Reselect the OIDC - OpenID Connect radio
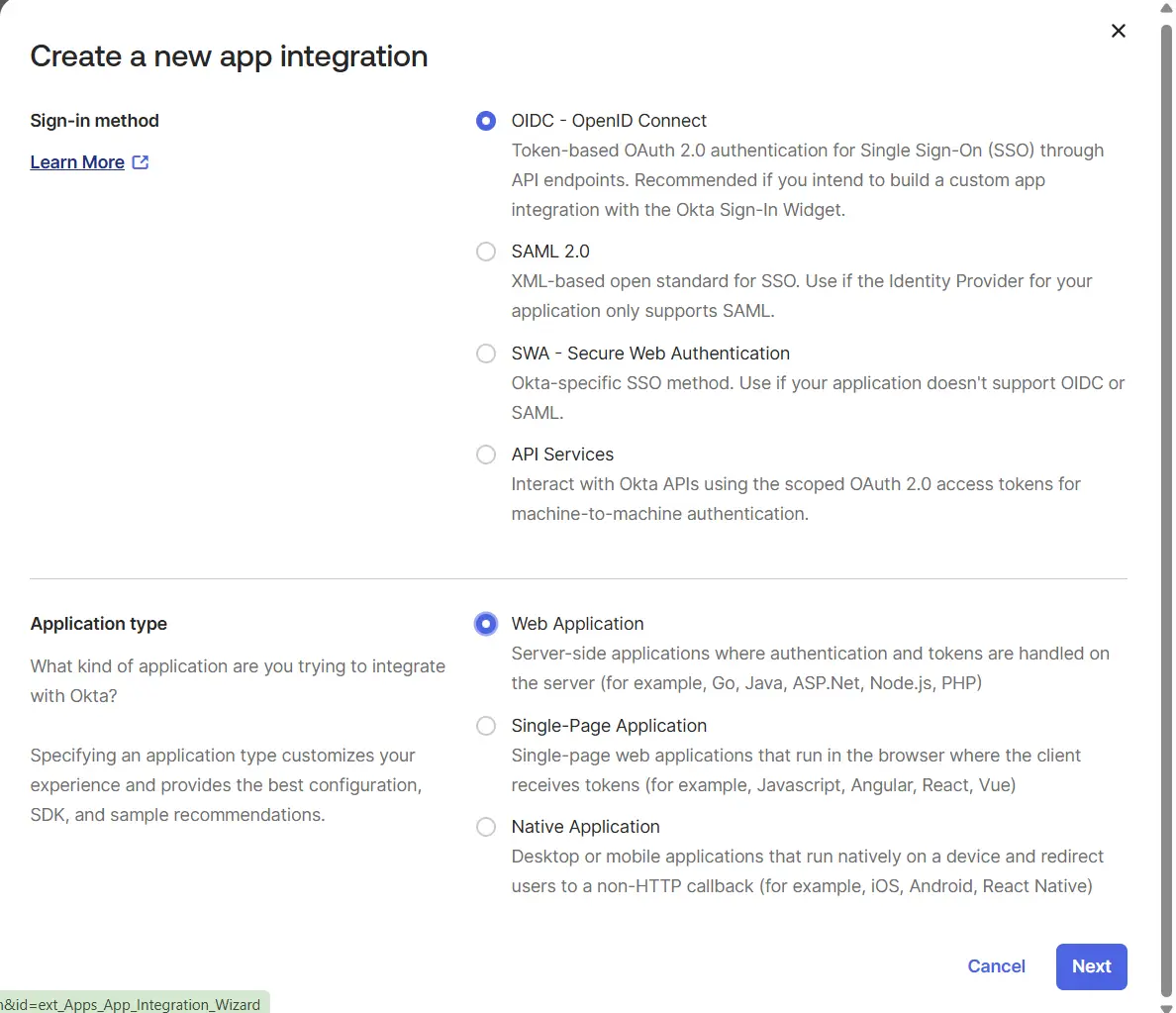Image resolution: width=1176 pixels, height=1013 pixels. coord(485,121)
